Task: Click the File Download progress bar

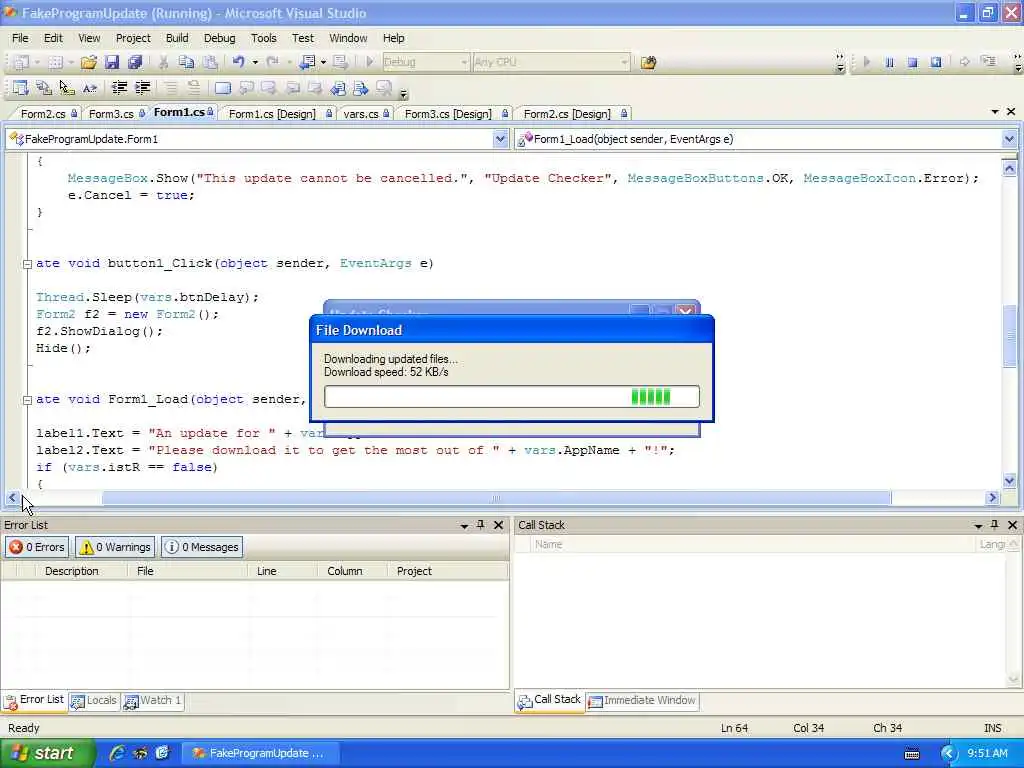Action: (512, 396)
